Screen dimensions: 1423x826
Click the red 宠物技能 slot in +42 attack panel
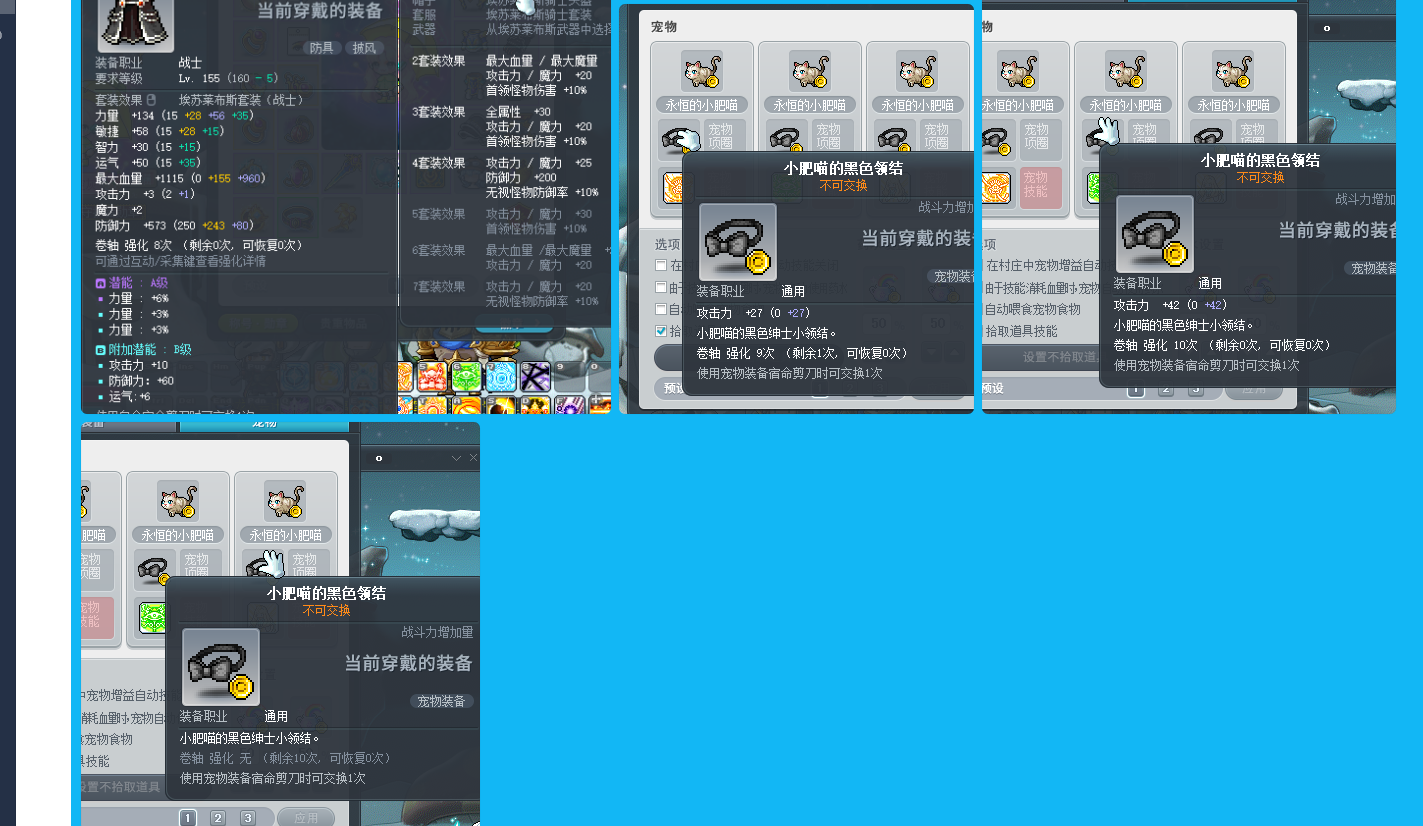(1040, 188)
